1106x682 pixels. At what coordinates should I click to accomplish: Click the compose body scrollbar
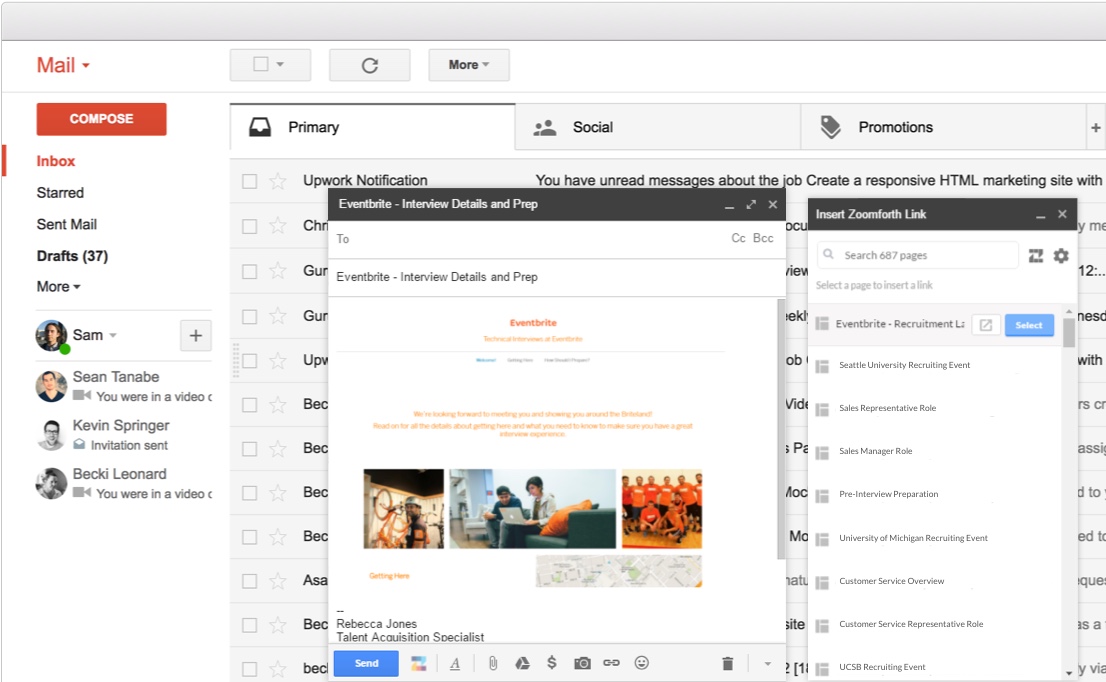pos(781,428)
